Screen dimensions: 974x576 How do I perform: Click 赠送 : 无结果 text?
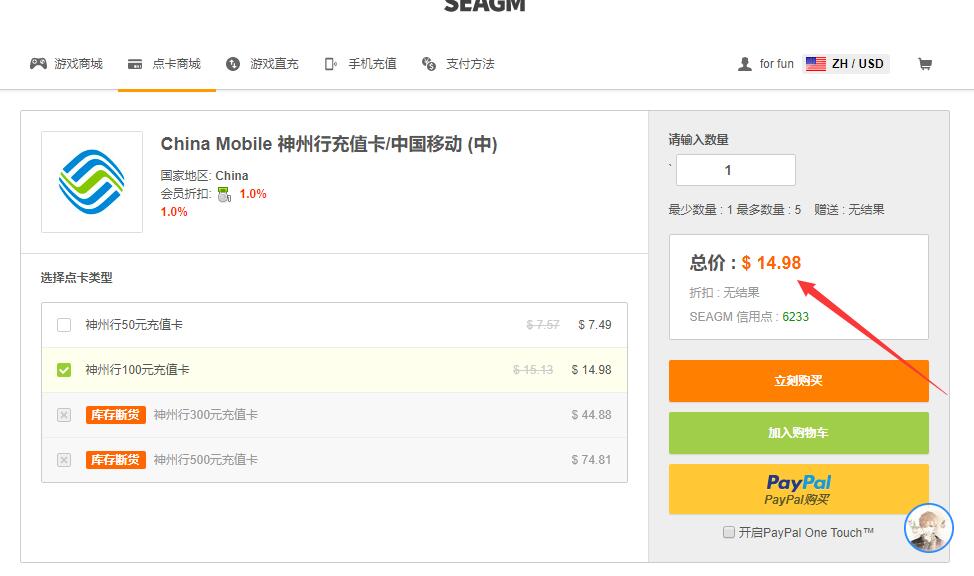pyautogui.click(x=849, y=209)
